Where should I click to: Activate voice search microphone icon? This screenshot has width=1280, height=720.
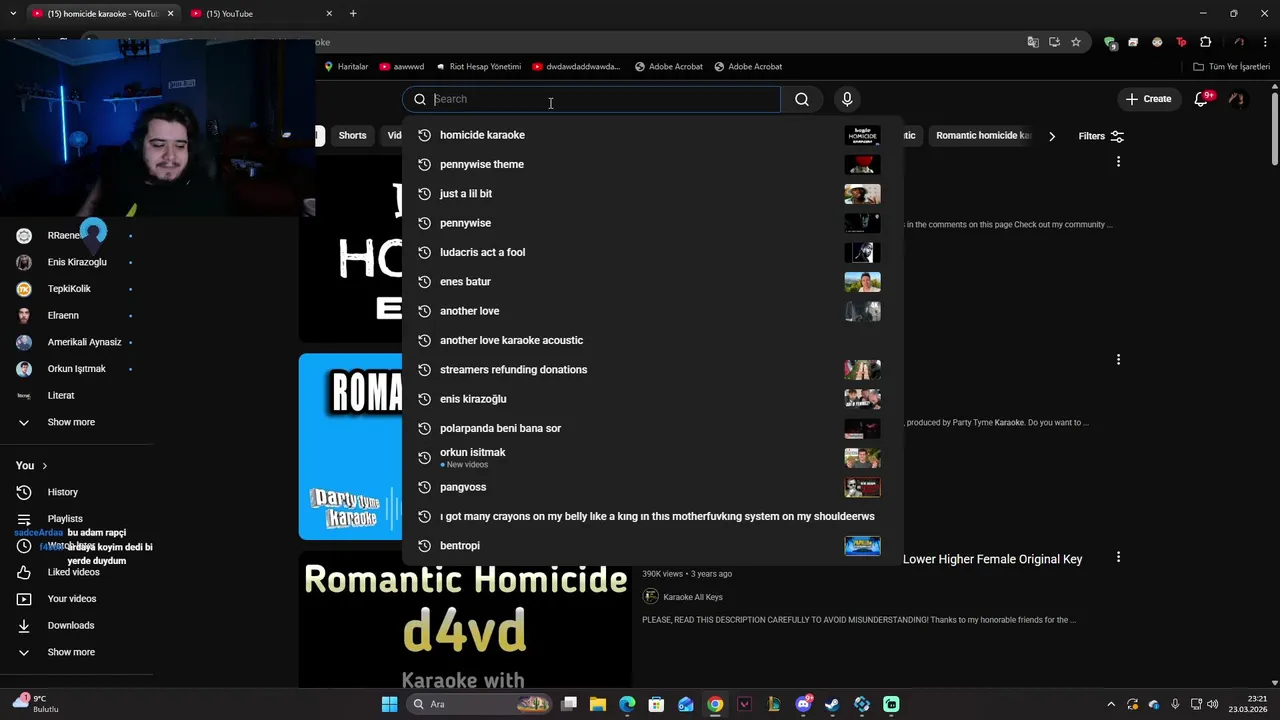click(847, 99)
